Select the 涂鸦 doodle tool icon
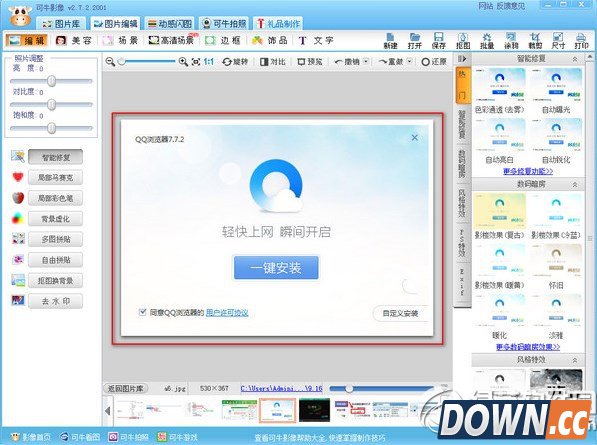Screen dimensions: 597x445 [511, 41]
